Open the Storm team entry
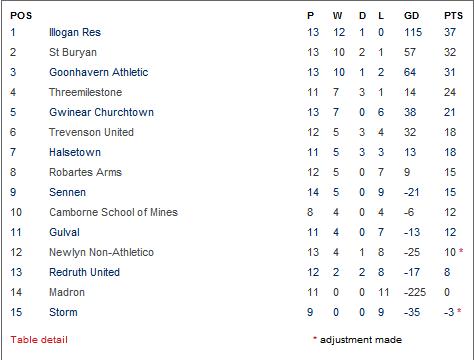The width and height of the screenshot is (474, 361). [x=63, y=312]
